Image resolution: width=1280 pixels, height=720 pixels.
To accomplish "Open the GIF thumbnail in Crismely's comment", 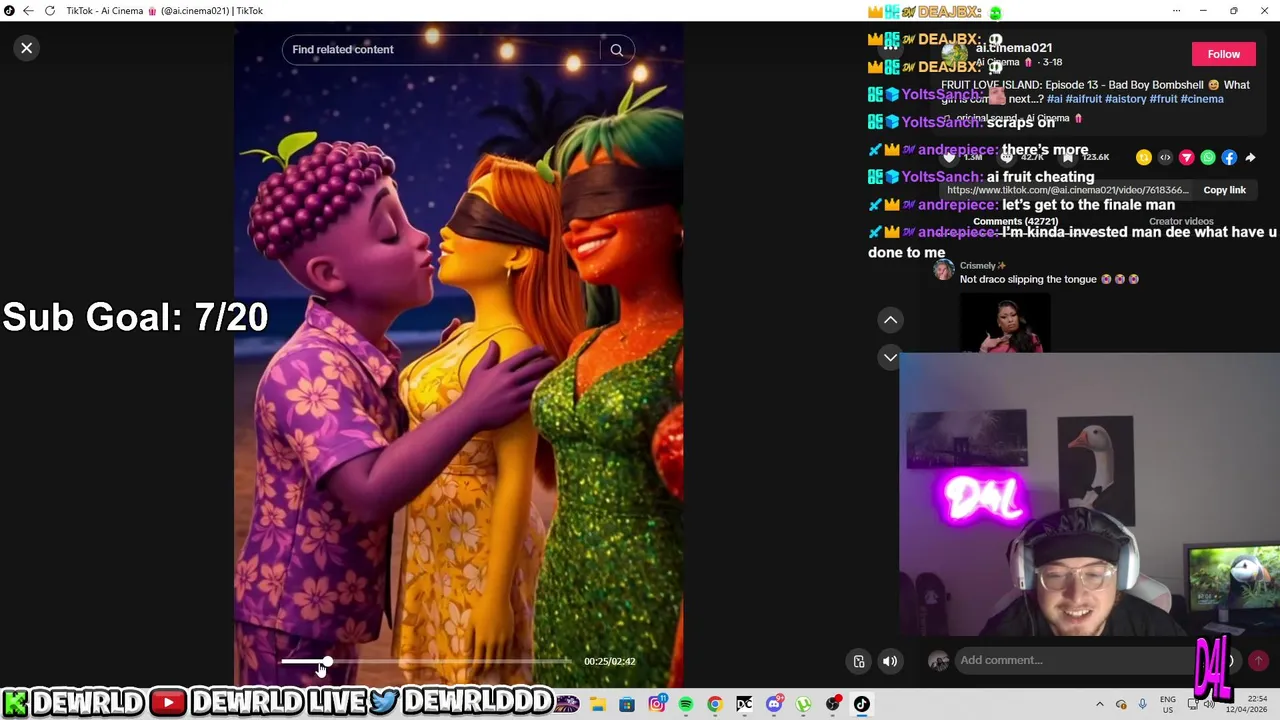I will [1005, 323].
